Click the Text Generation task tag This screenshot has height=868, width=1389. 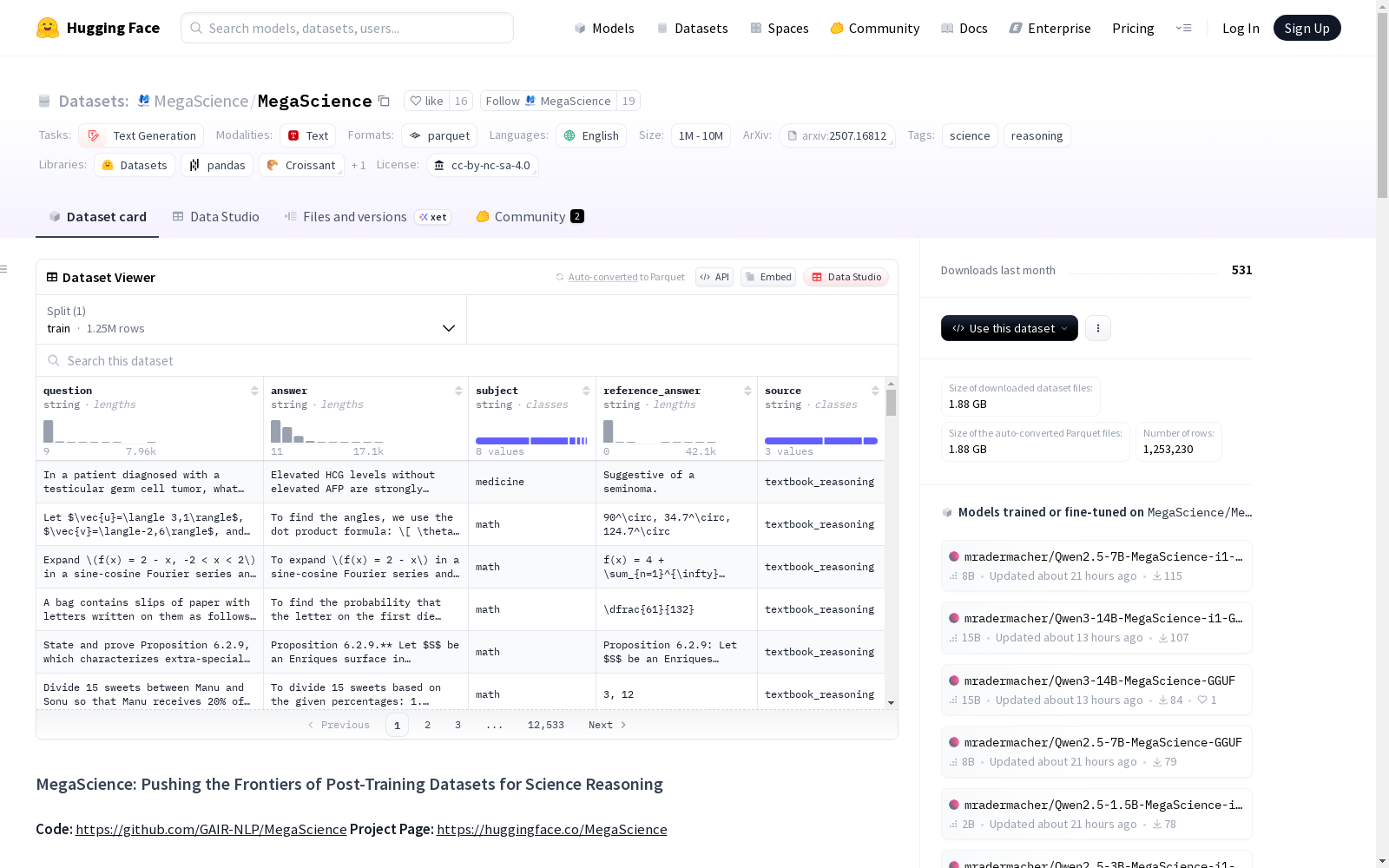[x=142, y=135]
